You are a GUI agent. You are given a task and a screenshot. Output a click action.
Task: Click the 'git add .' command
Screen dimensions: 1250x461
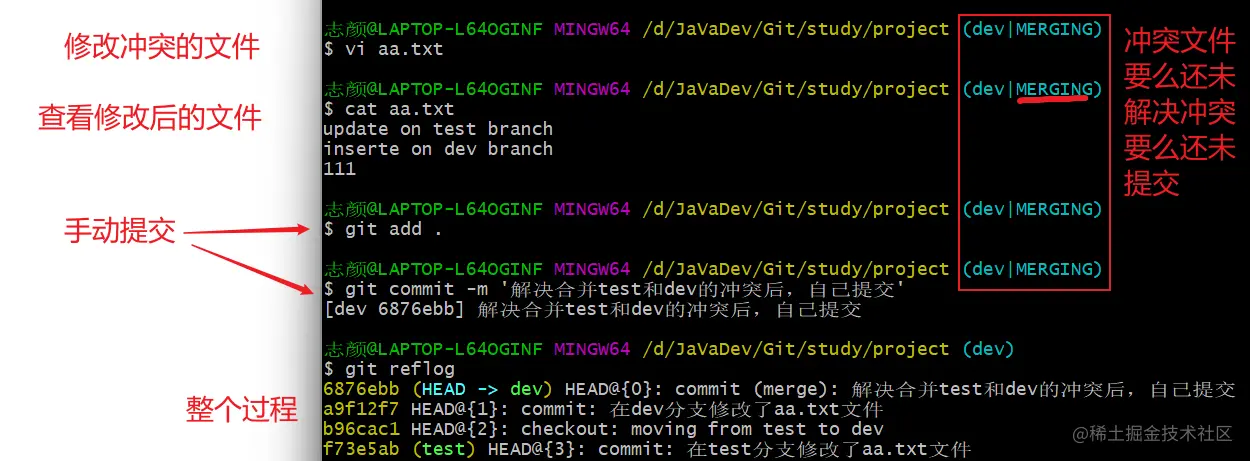pos(383,229)
